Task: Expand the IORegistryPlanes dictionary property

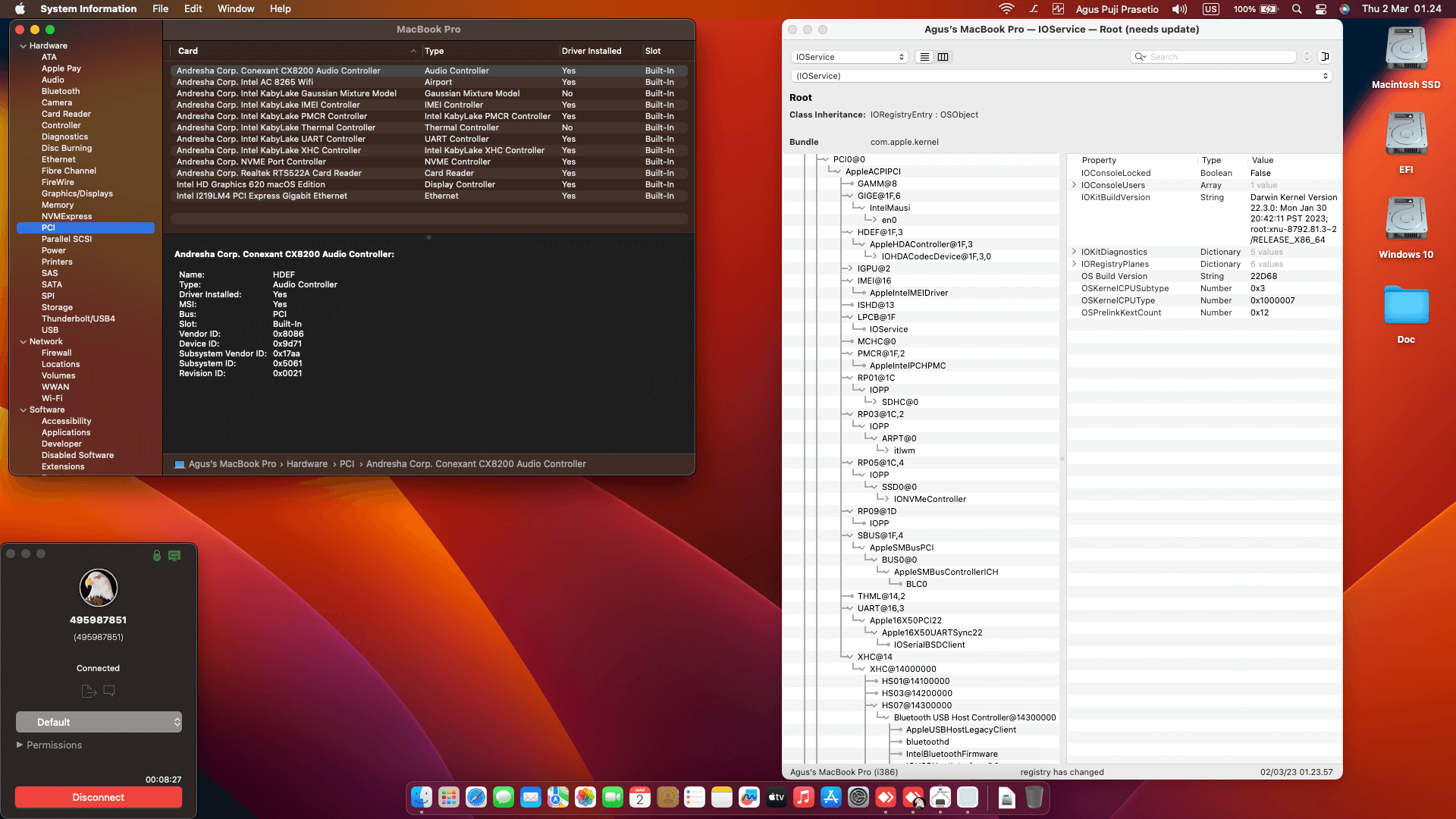Action: tap(1075, 264)
